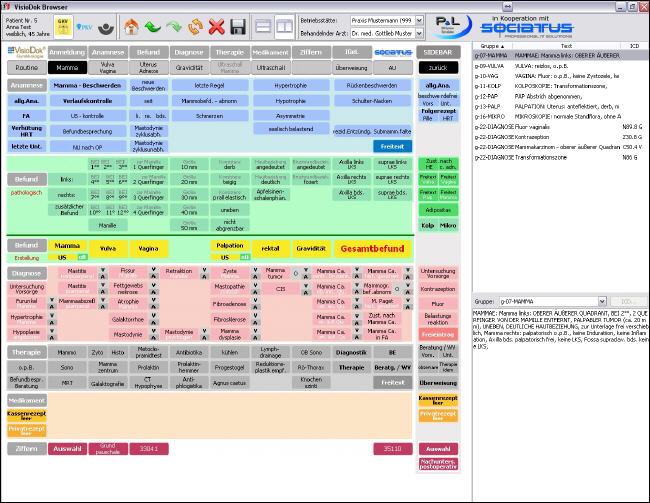Viewport: 650px width, 503px height.
Task: Click the floppy disk save icon
Action: [x=238, y=27]
